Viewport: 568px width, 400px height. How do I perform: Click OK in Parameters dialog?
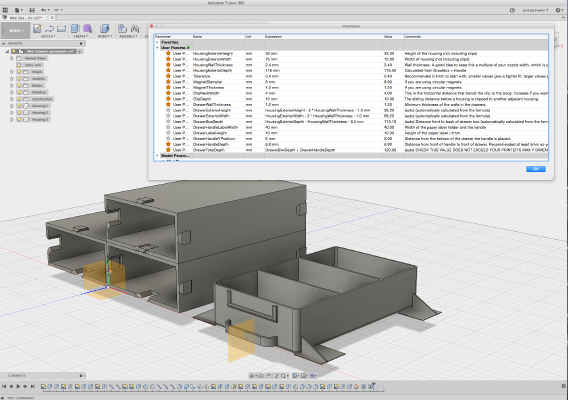coord(536,169)
